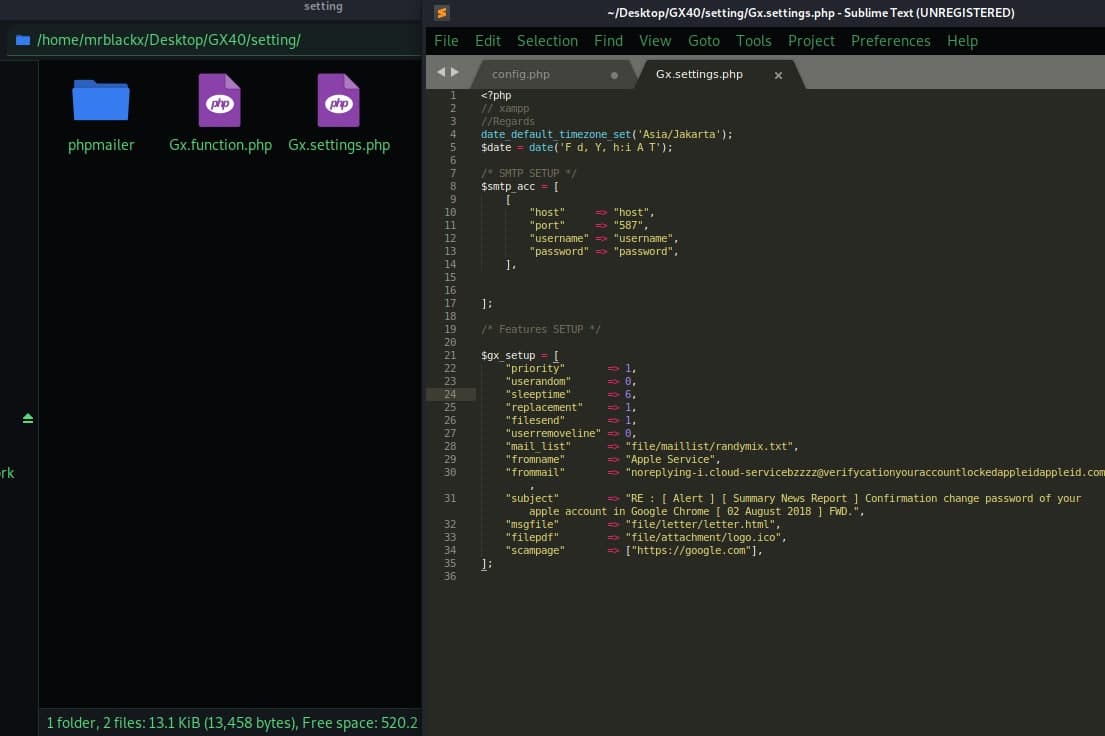The width and height of the screenshot is (1105, 736).
Task: Click the "file/maillist/randymix.txt" value
Action: [x=709, y=446]
